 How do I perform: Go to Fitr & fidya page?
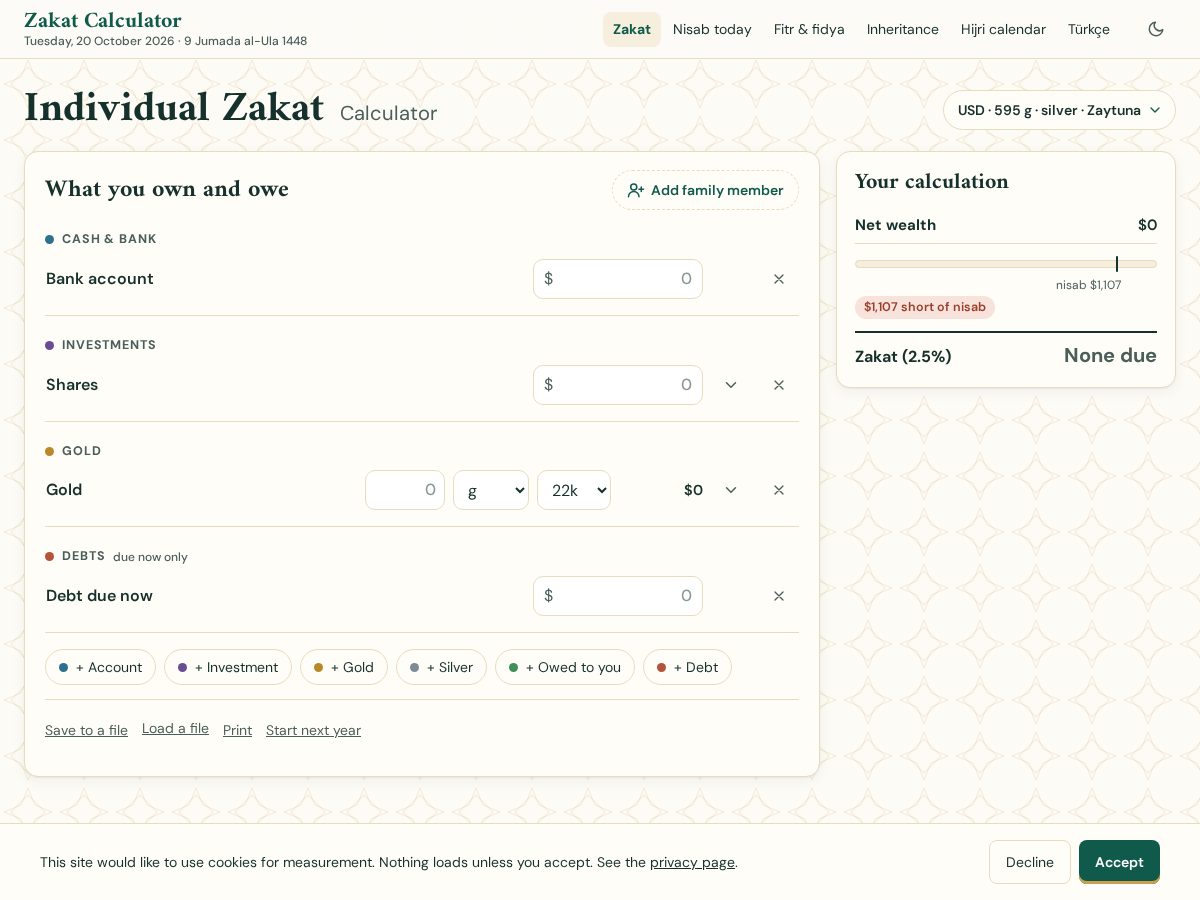809,29
